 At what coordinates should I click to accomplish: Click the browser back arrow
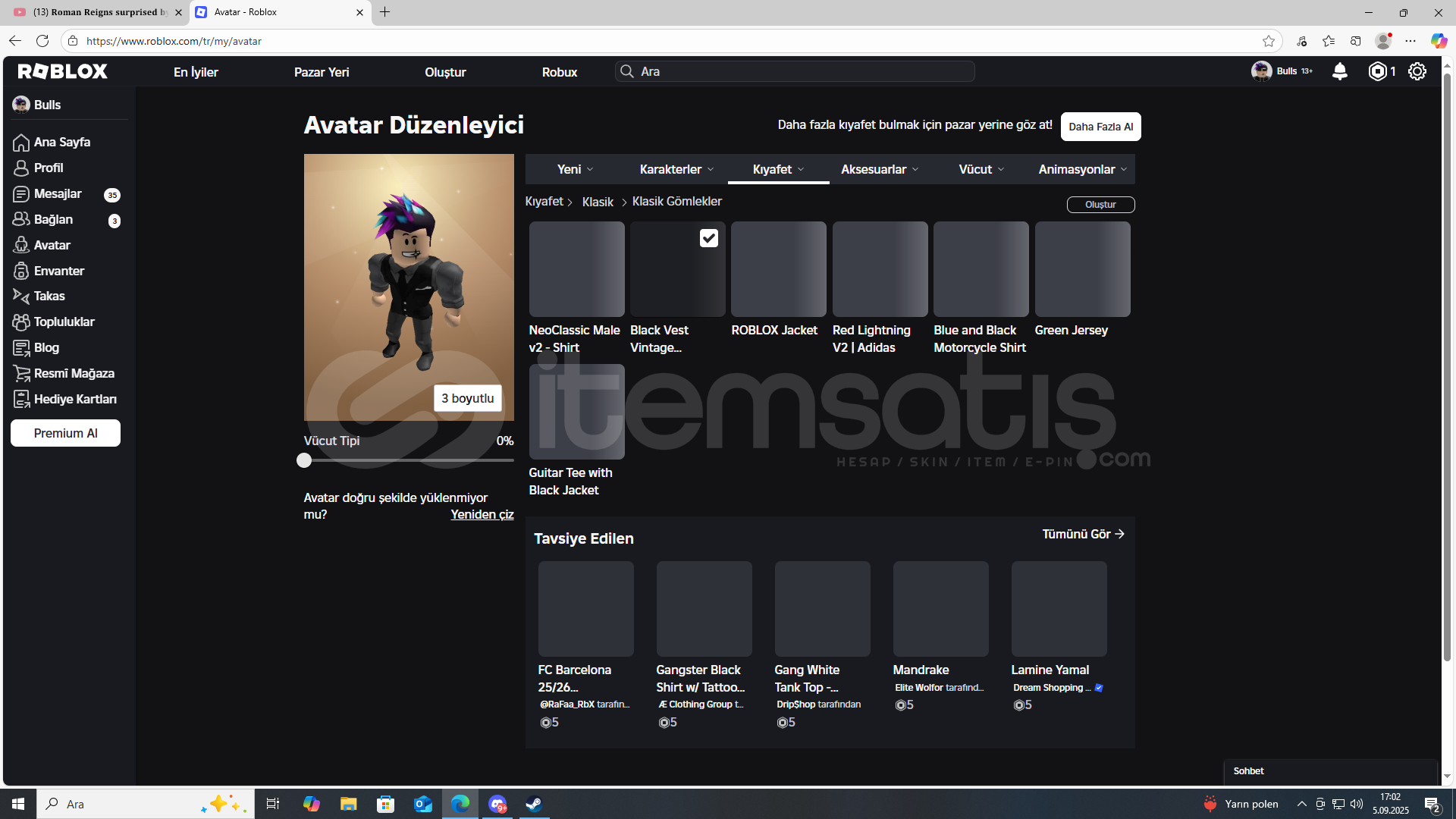15,41
